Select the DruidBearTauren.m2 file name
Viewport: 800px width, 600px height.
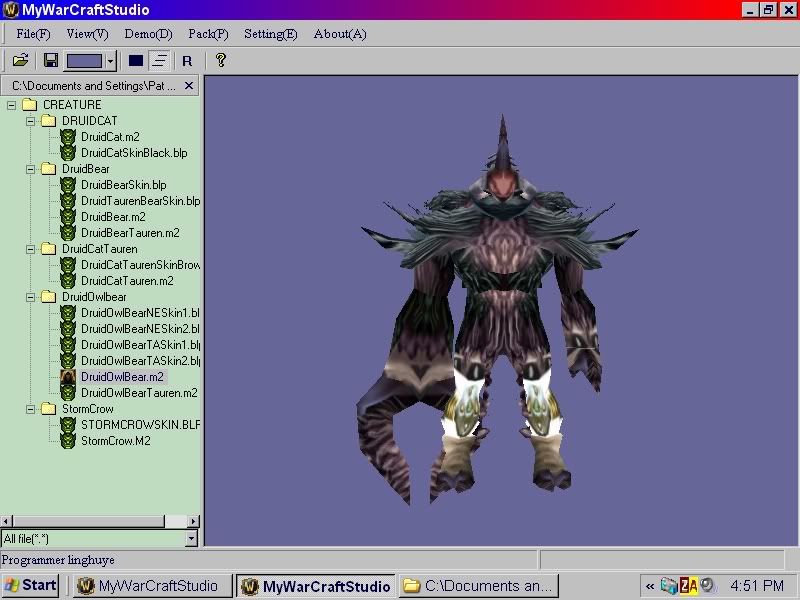click(x=130, y=233)
